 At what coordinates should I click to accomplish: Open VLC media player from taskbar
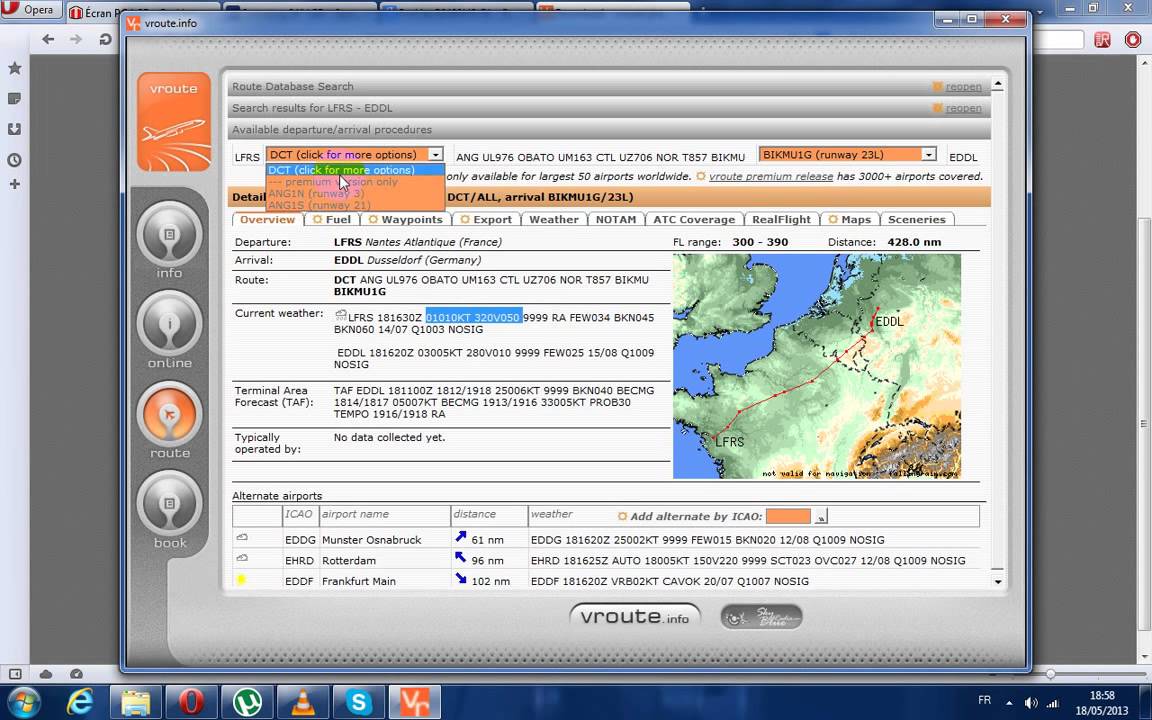[x=303, y=702]
